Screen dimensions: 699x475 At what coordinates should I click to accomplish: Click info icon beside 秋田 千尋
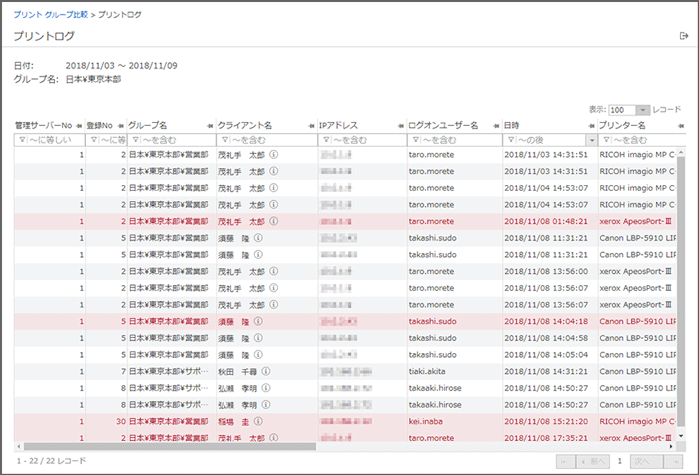click(x=265, y=371)
